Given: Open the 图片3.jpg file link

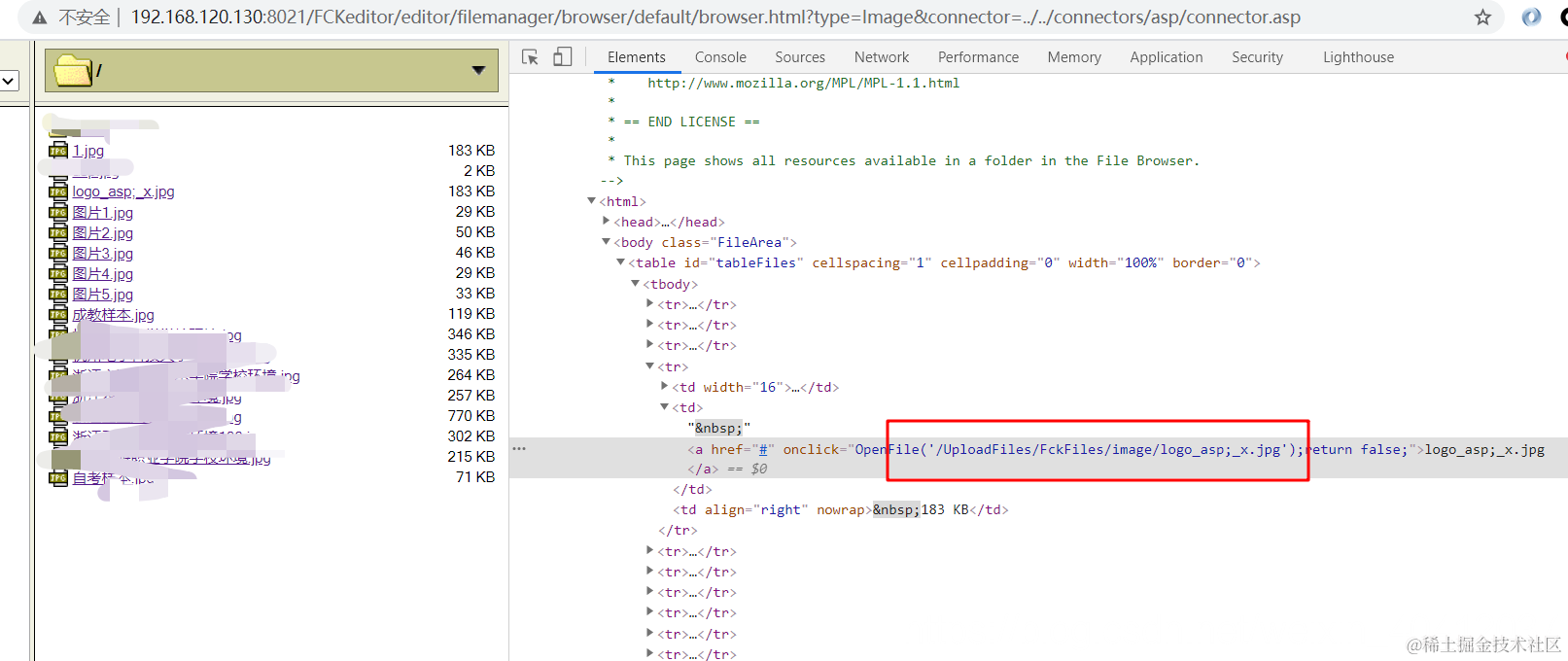Looking at the screenshot, I should pyautogui.click(x=102, y=254).
